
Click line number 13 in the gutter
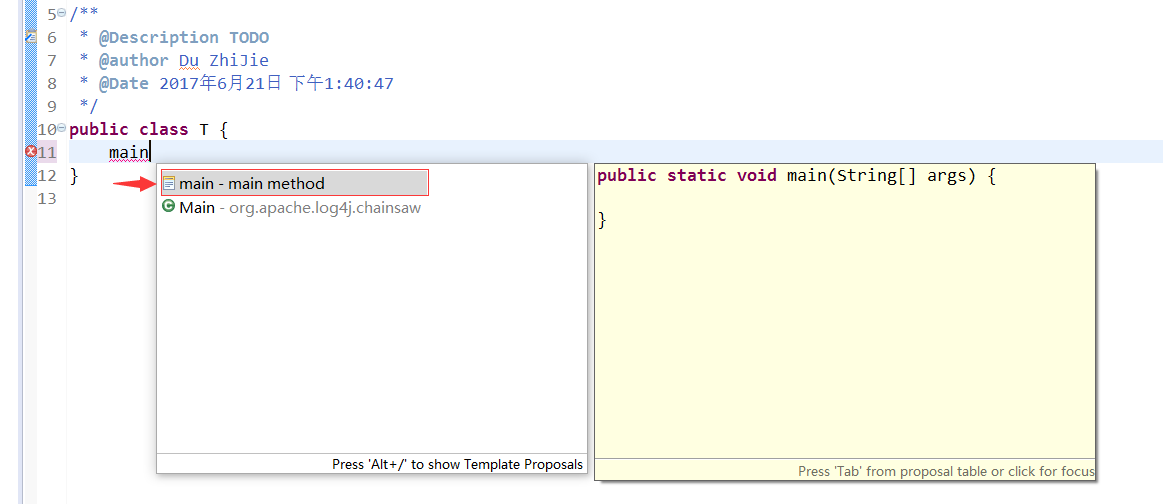click(x=47, y=199)
